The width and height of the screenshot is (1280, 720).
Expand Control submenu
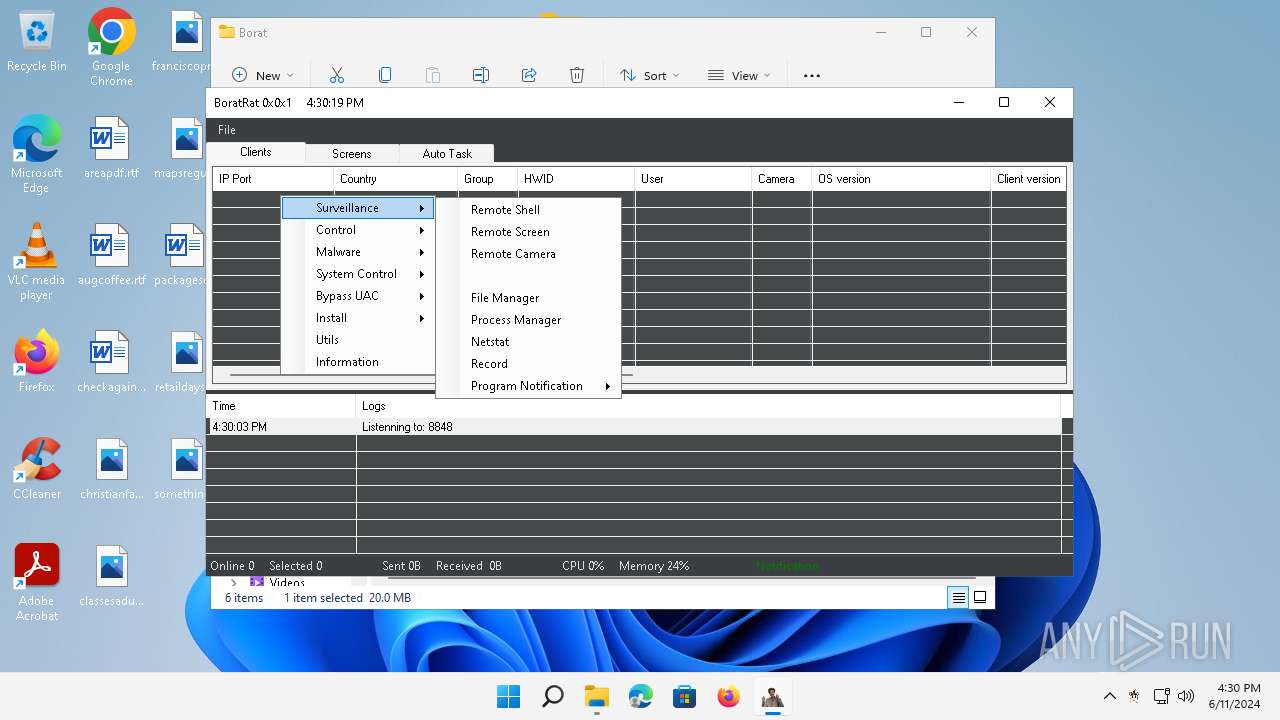358,230
